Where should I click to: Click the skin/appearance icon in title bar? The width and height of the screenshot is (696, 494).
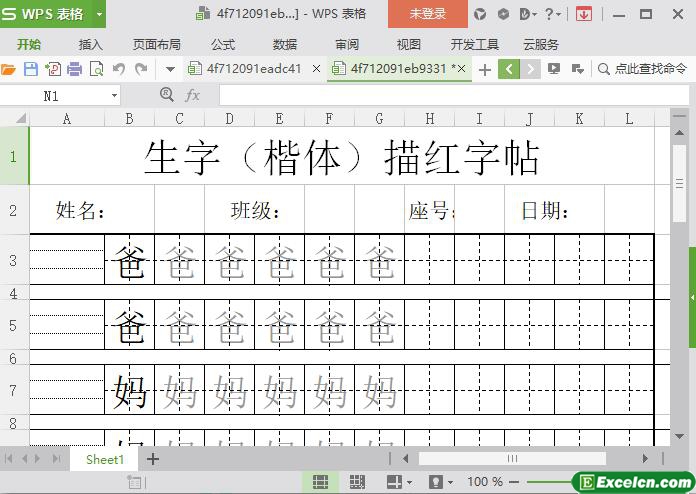point(480,14)
